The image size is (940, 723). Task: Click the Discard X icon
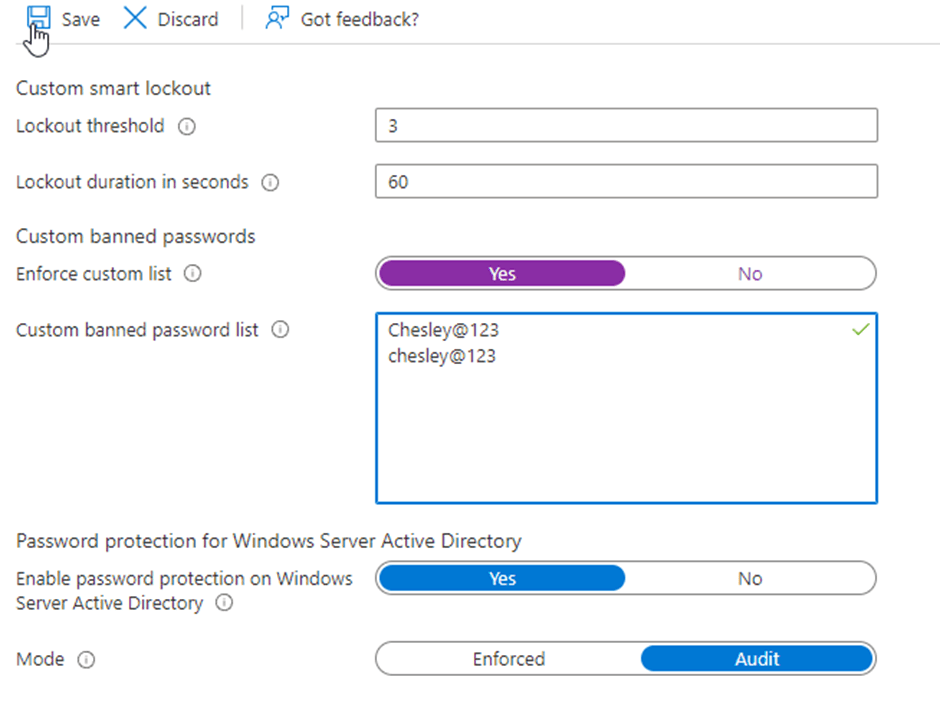click(135, 19)
